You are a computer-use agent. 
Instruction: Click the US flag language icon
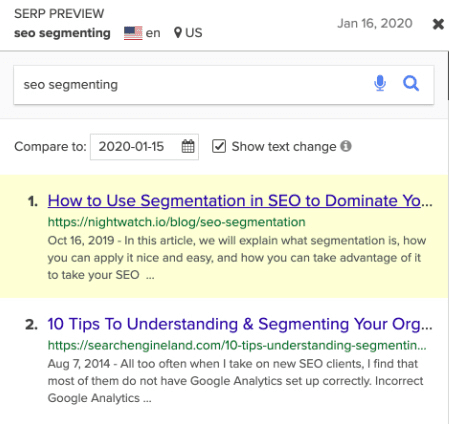point(133,33)
